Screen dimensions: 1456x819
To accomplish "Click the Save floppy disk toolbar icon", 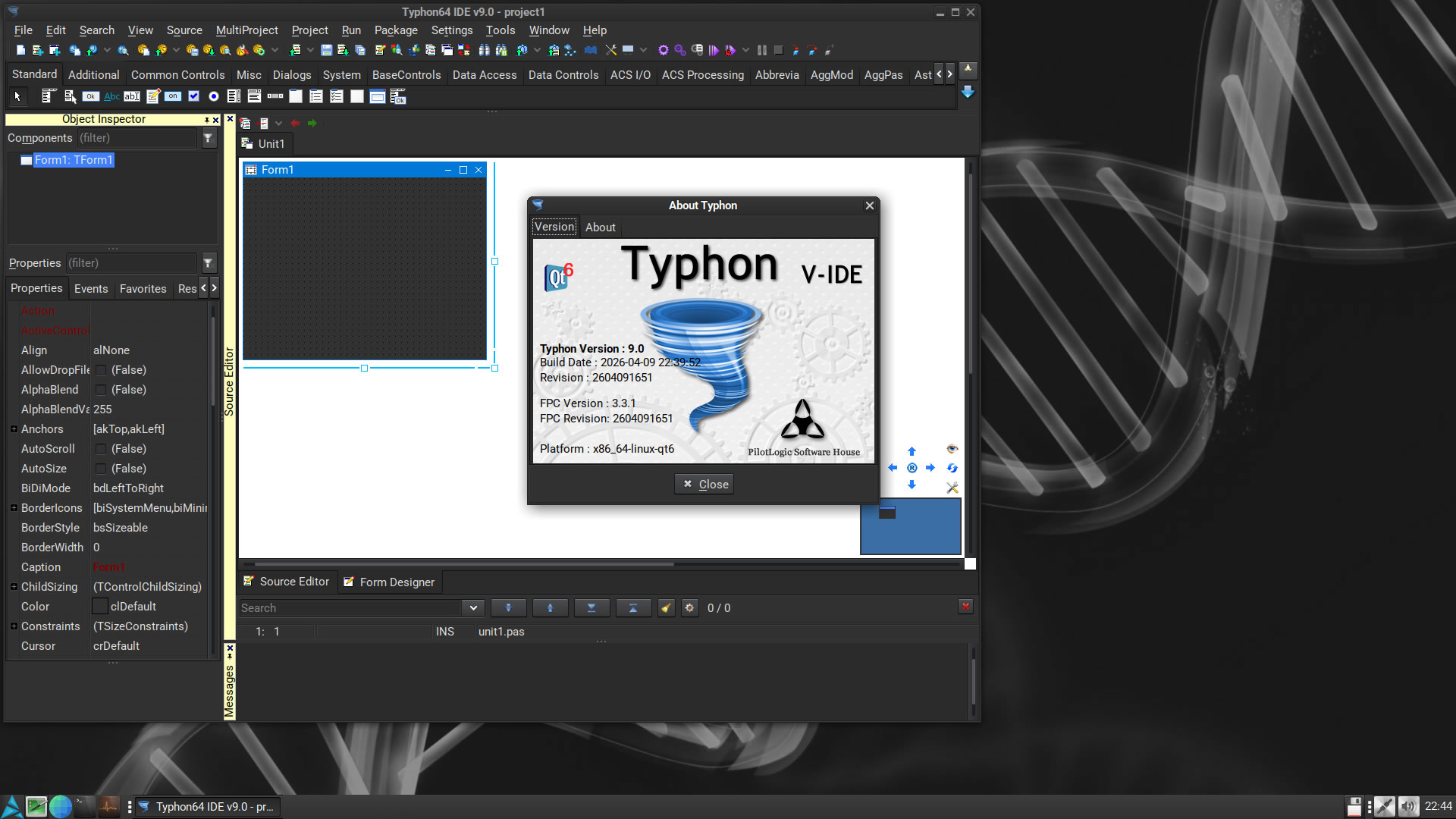I will click(326, 51).
